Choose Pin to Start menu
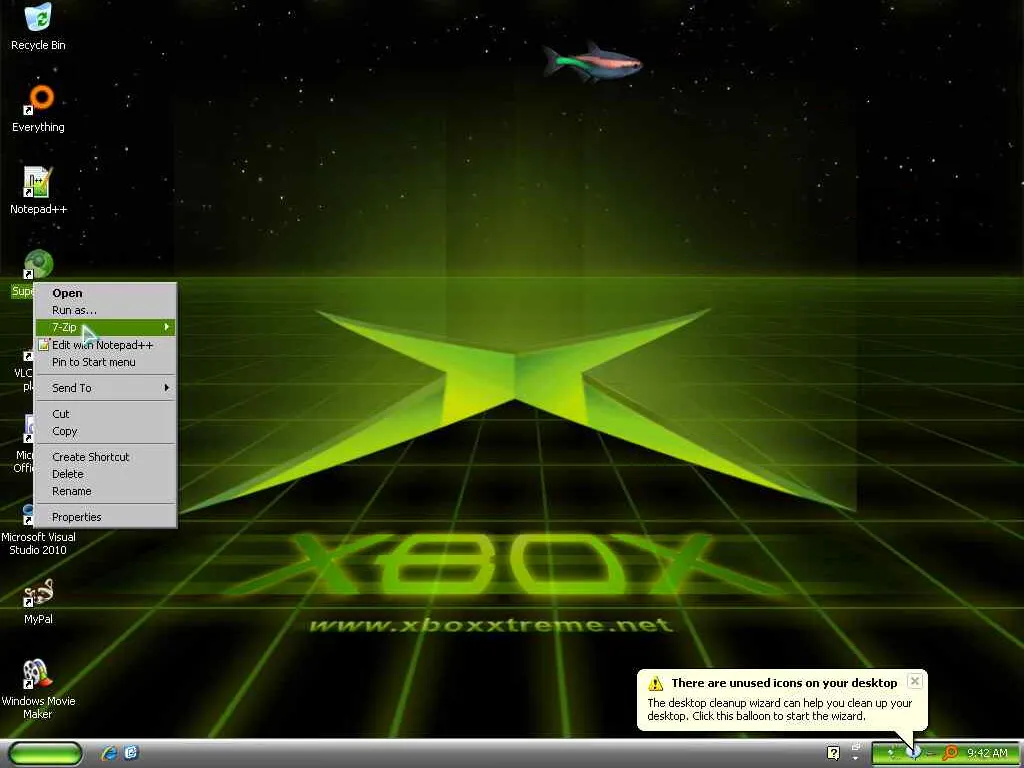This screenshot has height=768, width=1024. 105,362
